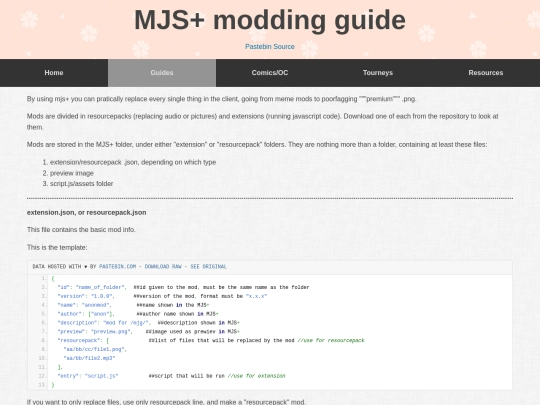Viewport: 540px width, 405px height.
Task: Click 'This file contains the basic mod info.' text
Action: click(x=81, y=230)
